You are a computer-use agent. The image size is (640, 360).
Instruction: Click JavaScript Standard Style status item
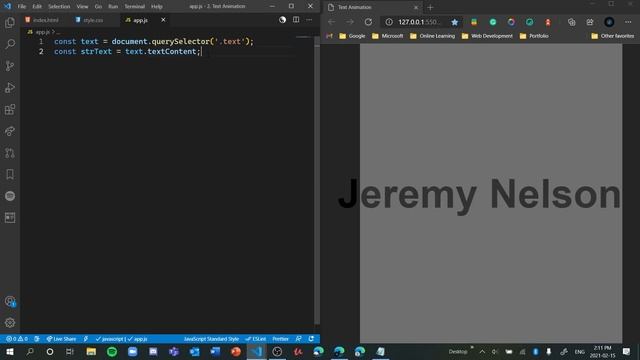pyautogui.click(x=211, y=339)
